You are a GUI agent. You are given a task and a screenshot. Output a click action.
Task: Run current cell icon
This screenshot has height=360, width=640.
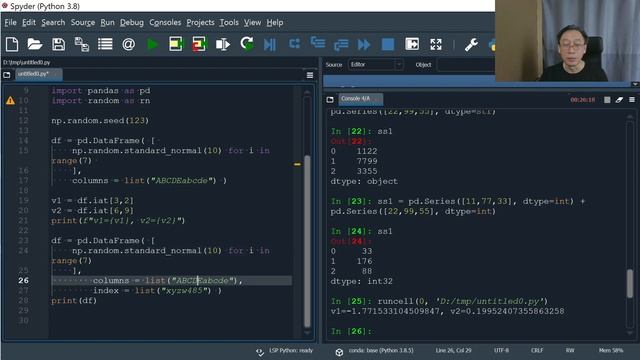tap(176, 44)
